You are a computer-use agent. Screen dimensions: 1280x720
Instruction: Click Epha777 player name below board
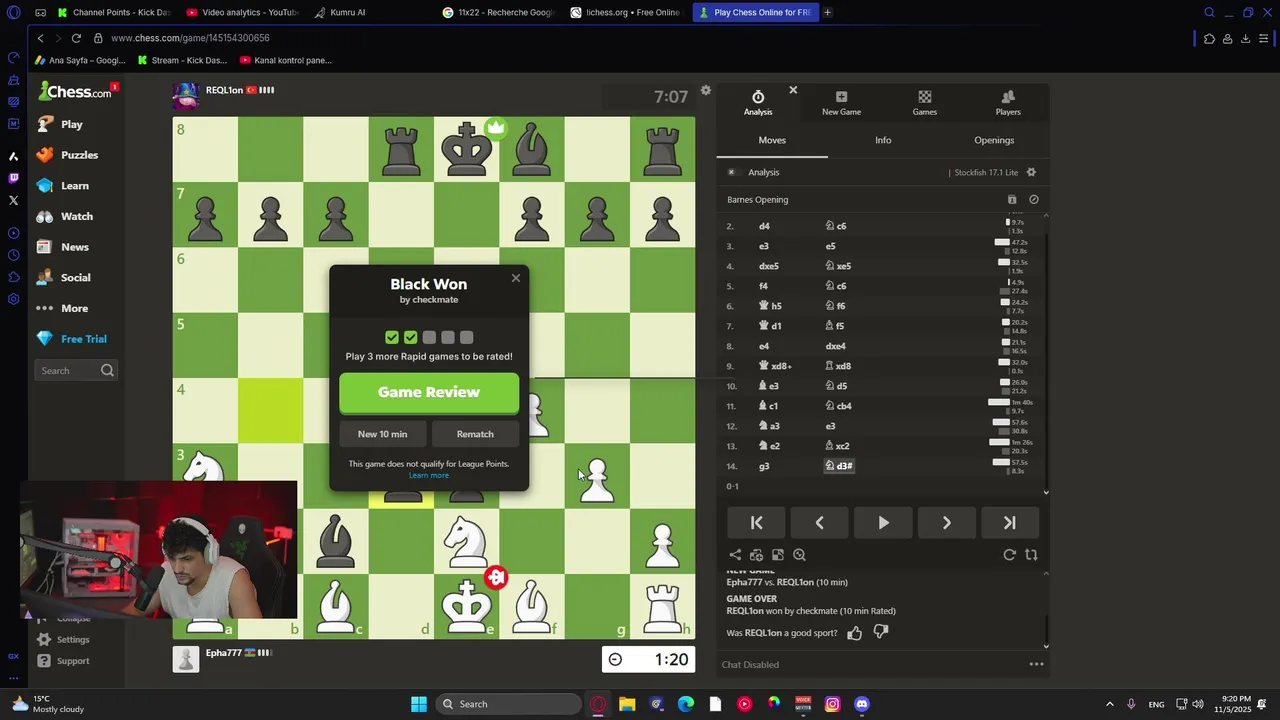click(x=224, y=653)
